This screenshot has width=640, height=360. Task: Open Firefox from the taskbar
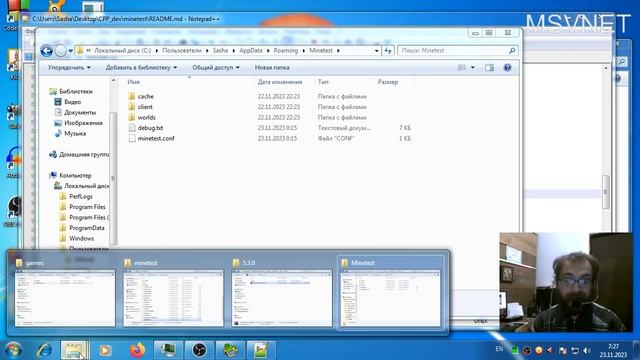138,351
